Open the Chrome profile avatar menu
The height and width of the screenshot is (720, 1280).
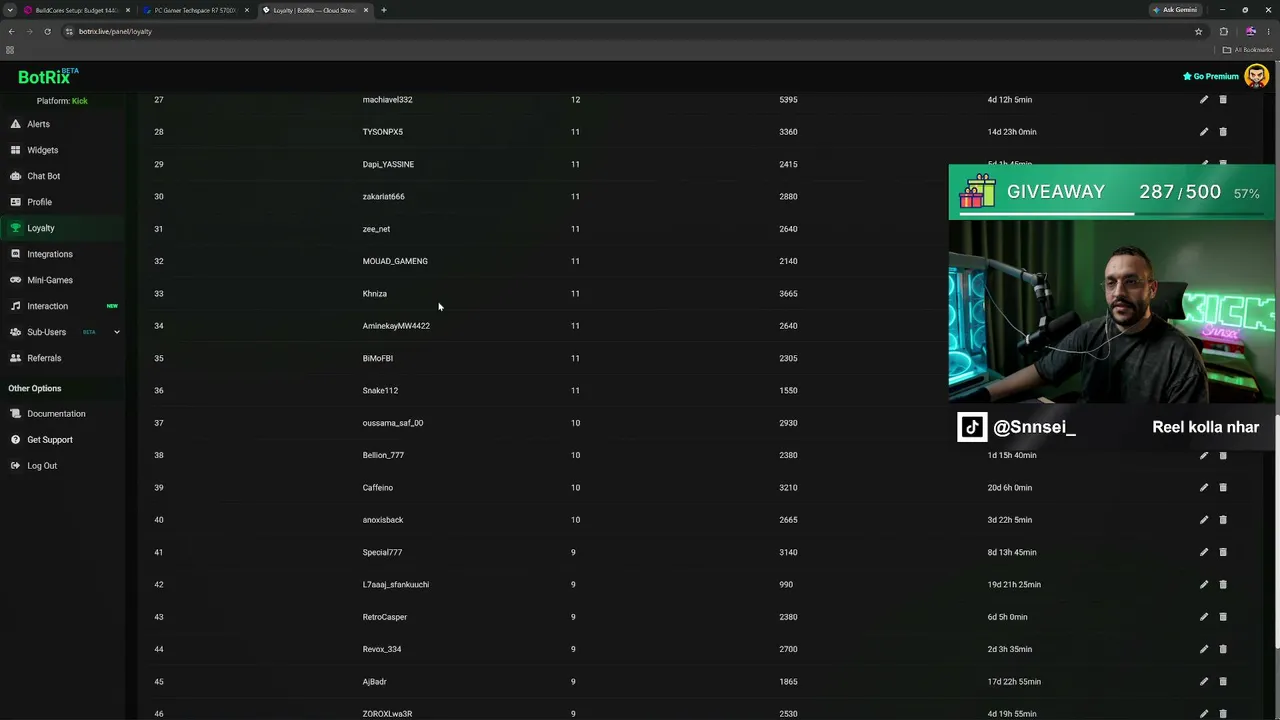click(x=1250, y=31)
